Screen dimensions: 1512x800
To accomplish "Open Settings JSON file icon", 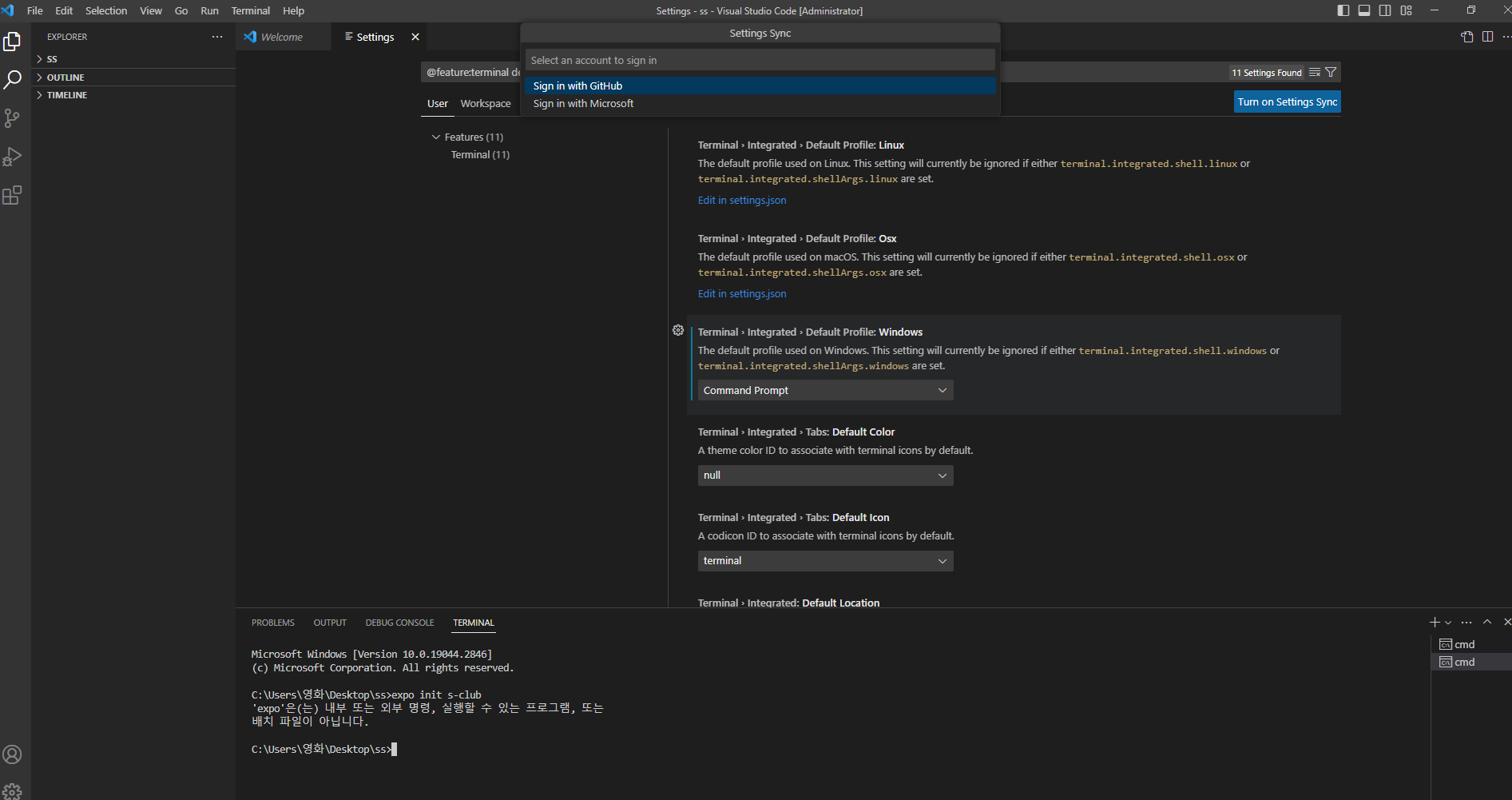I will pos(1467,37).
